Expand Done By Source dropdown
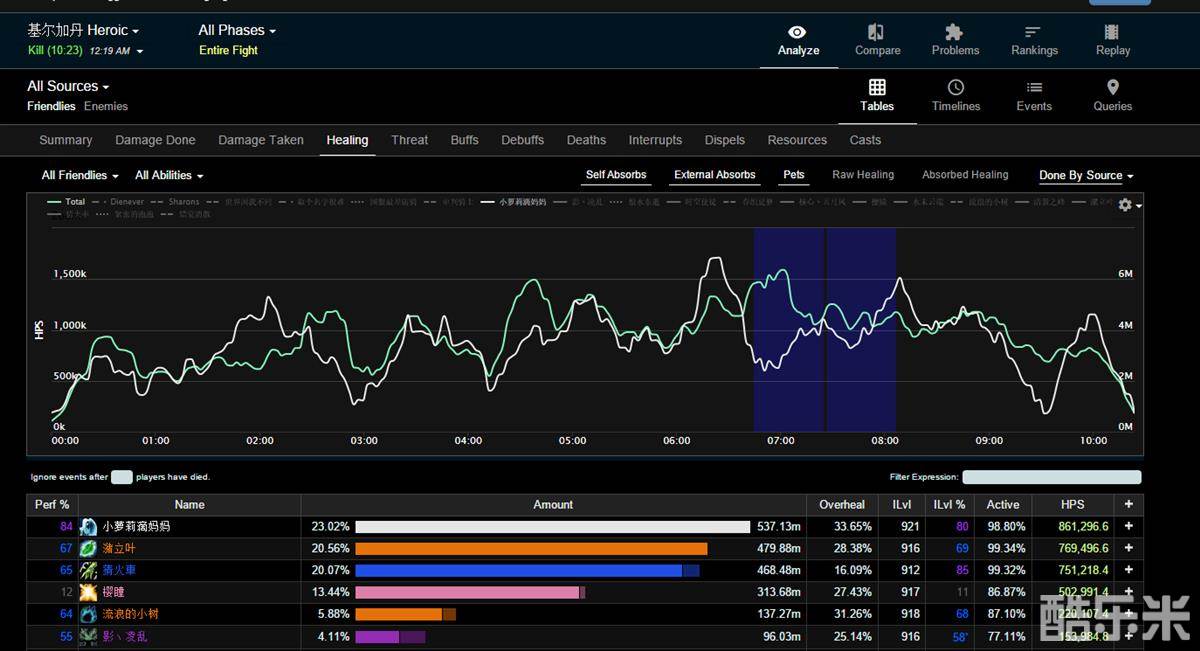Viewport: 1200px width, 651px height. coord(1086,176)
